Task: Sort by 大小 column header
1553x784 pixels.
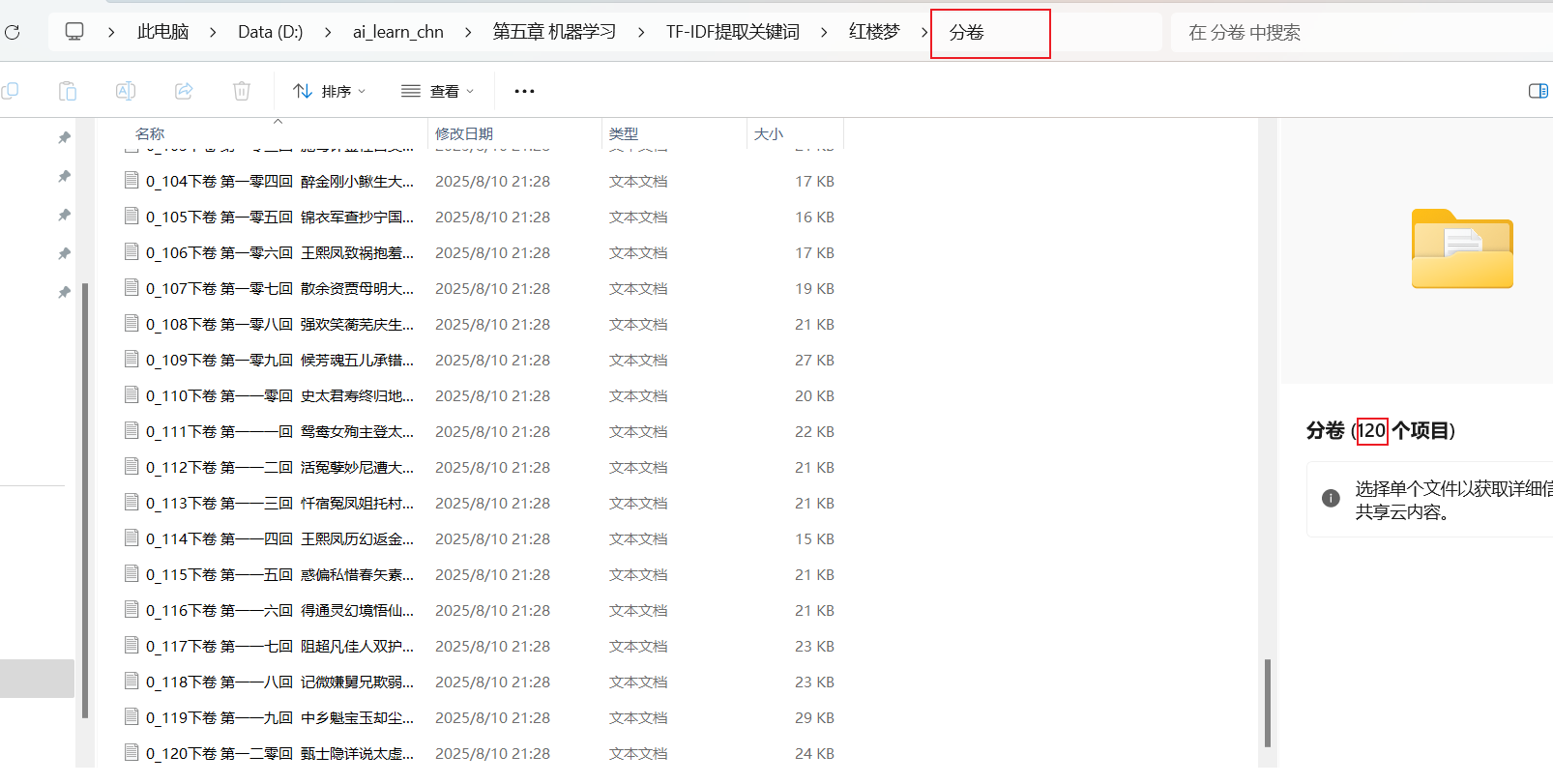Action: pos(769,133)
